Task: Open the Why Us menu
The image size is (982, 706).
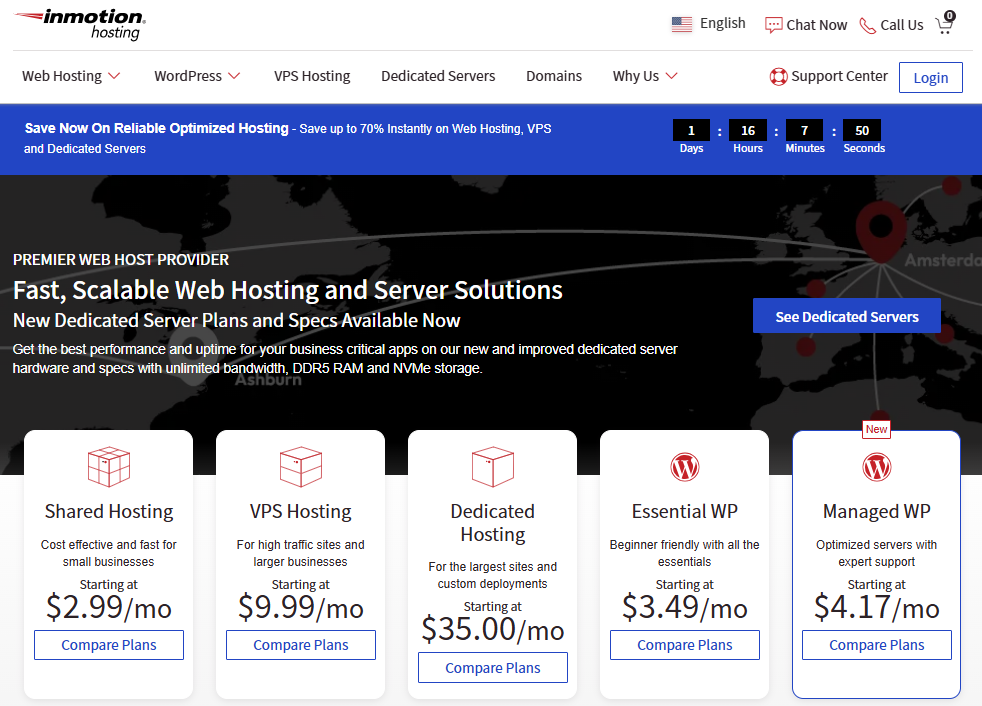Action: pos(636,76)
